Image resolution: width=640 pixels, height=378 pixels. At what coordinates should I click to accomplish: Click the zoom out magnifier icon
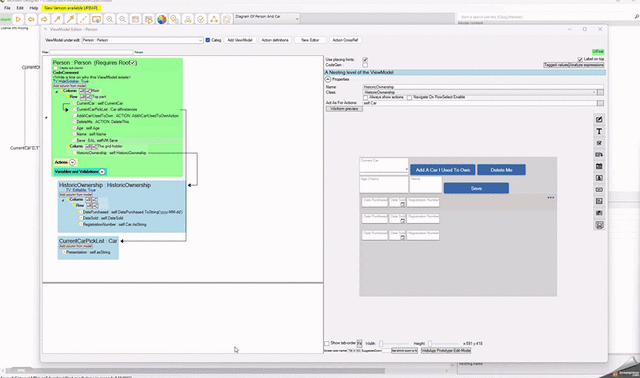pyautogui.click(x=122, y=19)
